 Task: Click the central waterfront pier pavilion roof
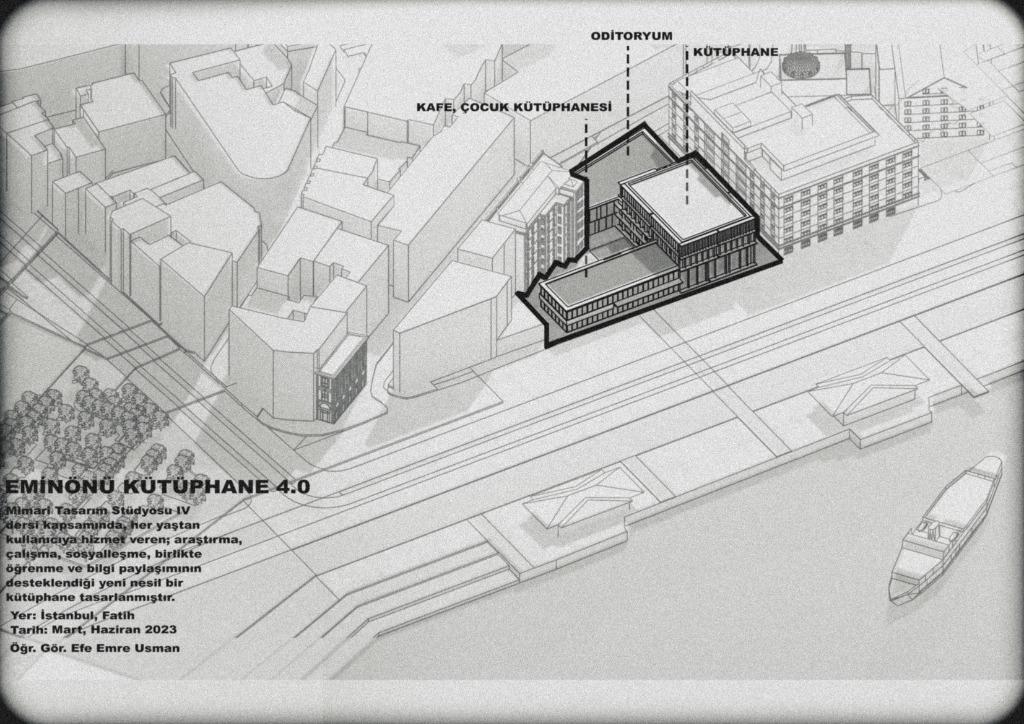[x=582, y=494]
